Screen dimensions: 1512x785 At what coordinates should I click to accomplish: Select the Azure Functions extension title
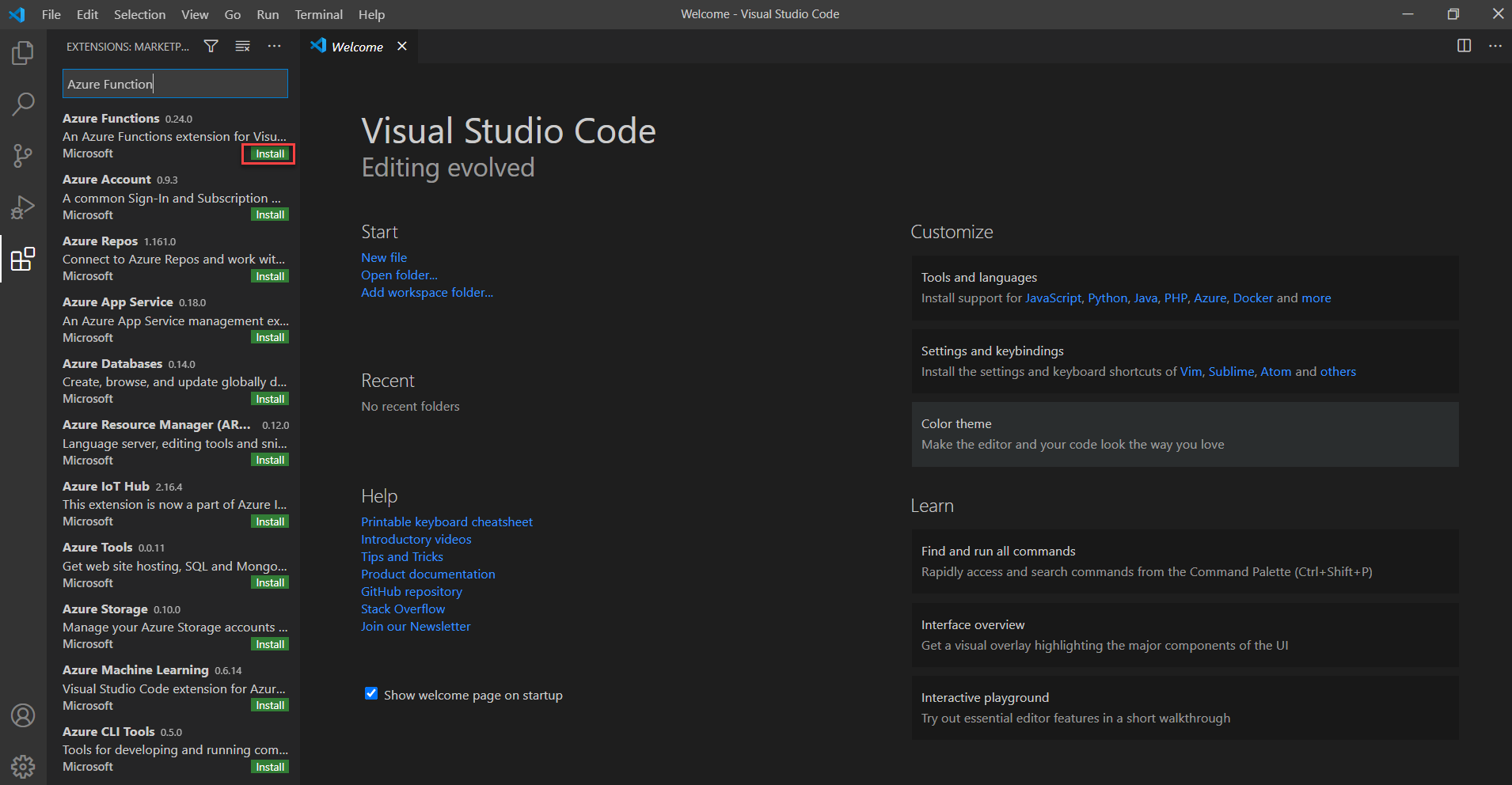(x=111, y=118)
